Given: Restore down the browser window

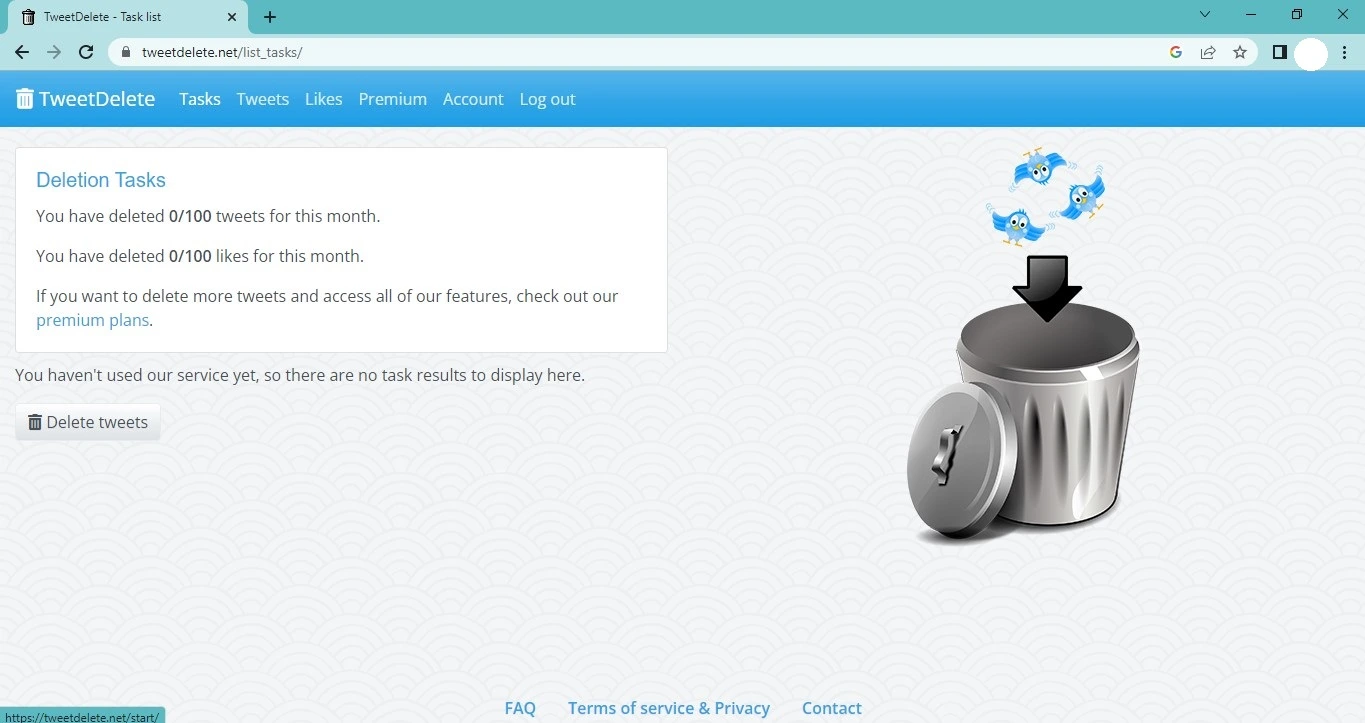Looking at the screenshot, I should click(1297, 15).
